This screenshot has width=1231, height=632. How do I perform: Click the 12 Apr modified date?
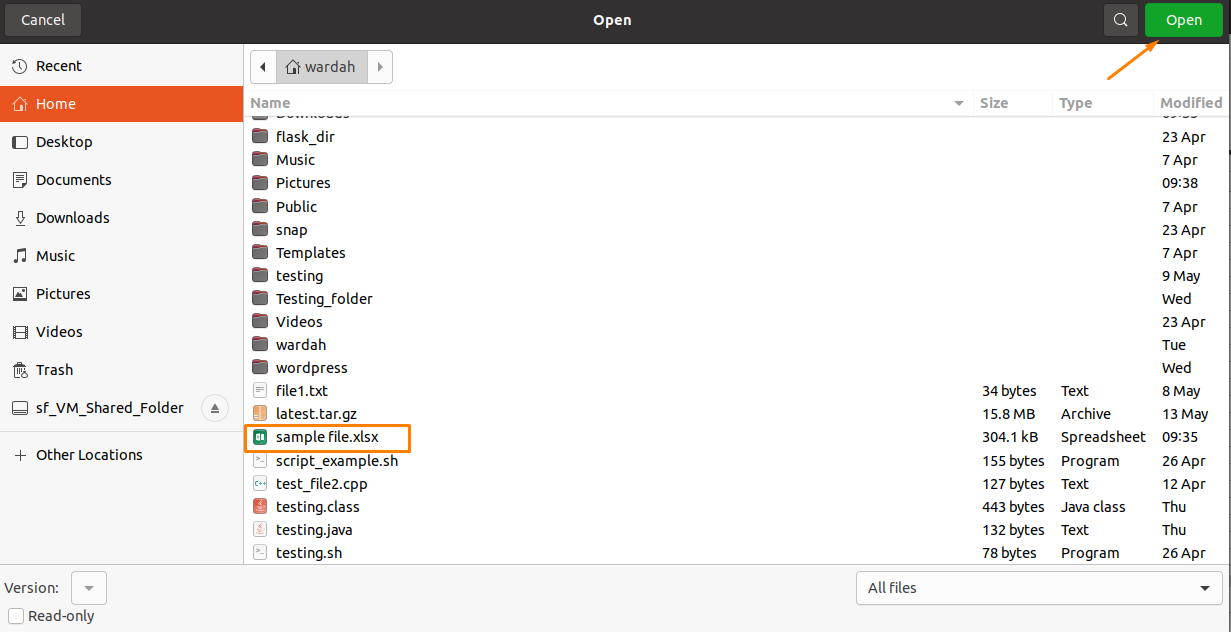[x=1184, y=484]
